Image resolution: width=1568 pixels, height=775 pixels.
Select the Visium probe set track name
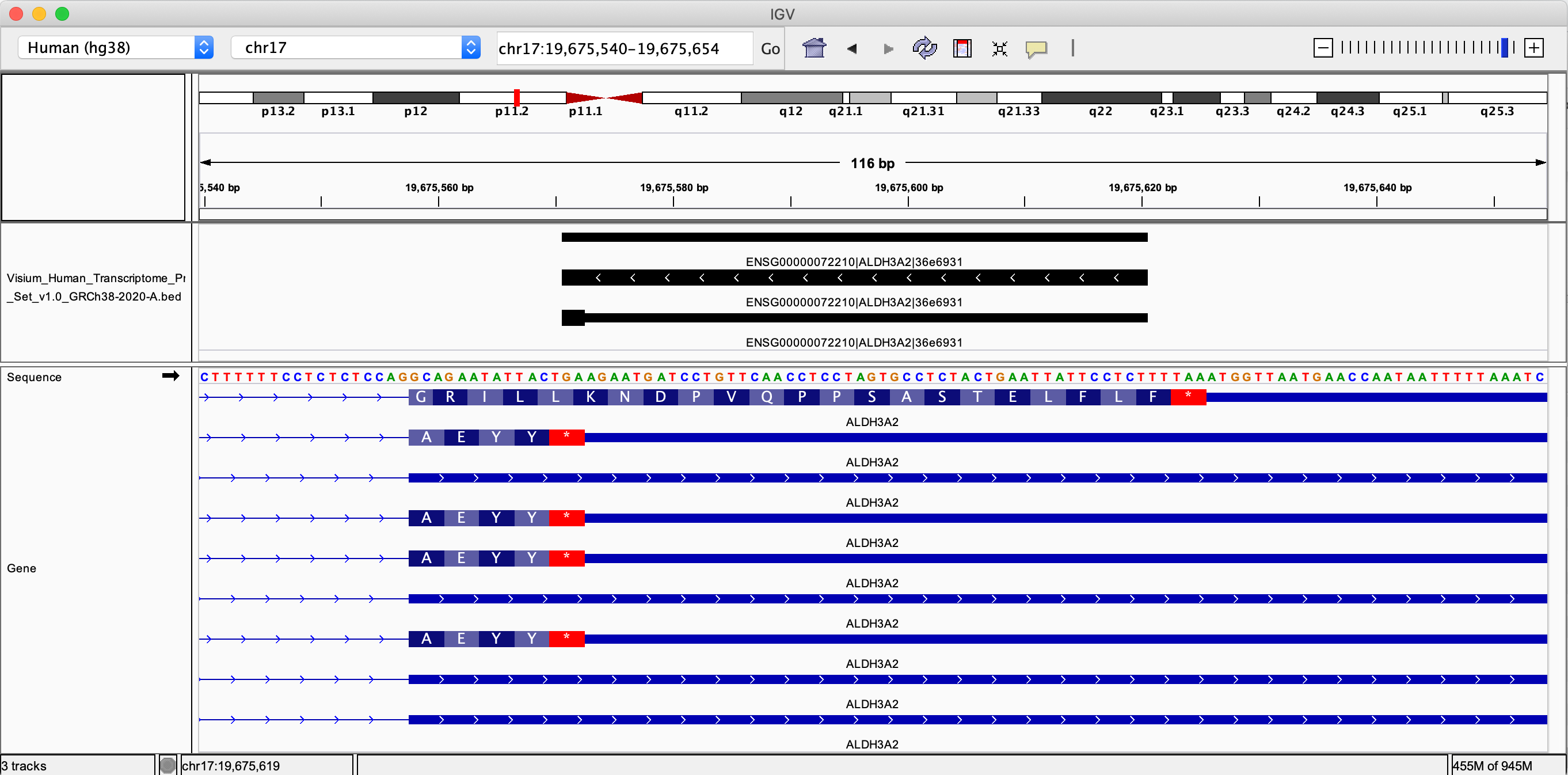coord(96,287)
